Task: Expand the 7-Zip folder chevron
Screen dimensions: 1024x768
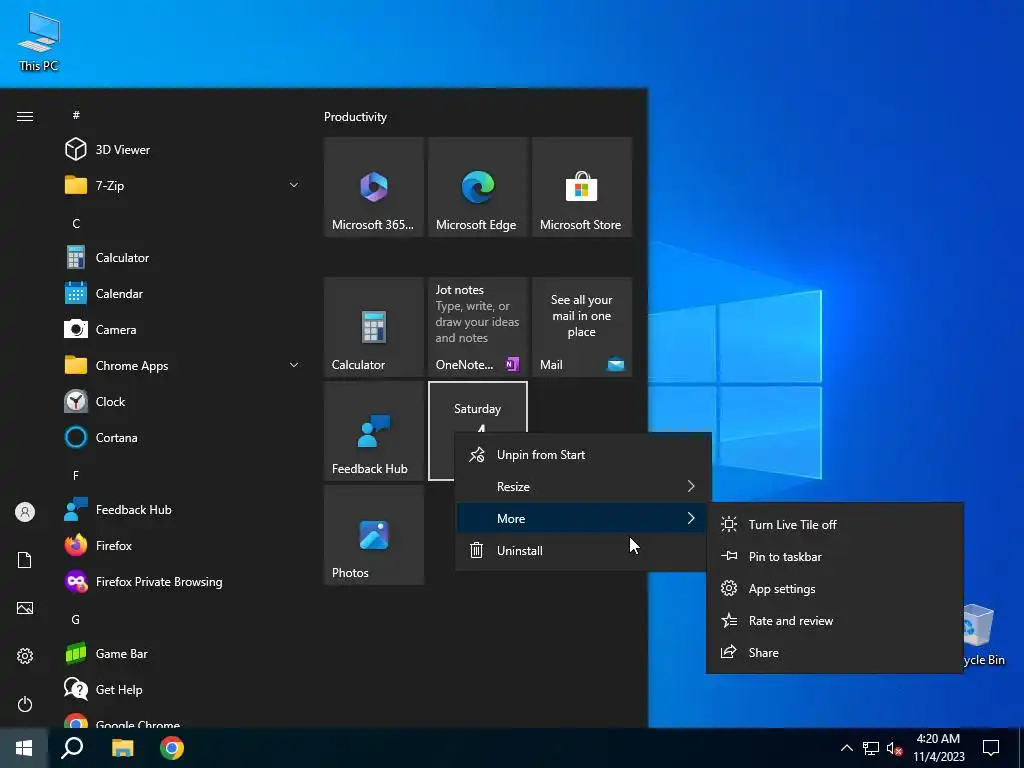Action: [294, 185]
